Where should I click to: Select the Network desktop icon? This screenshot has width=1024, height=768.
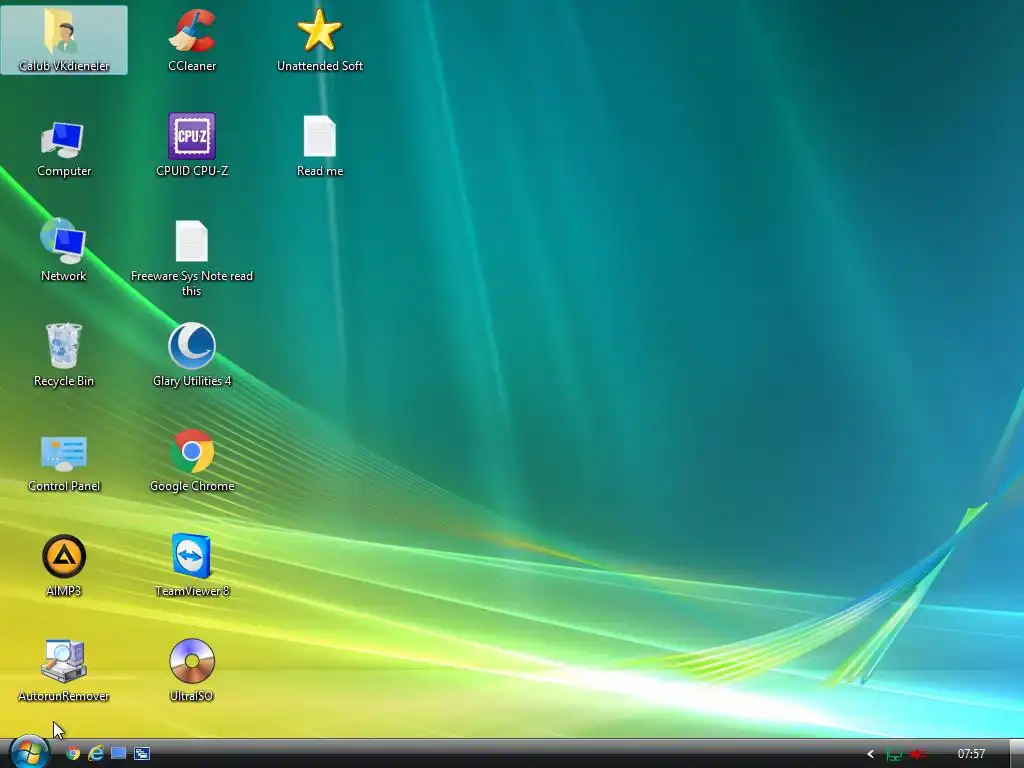(63, 250)
